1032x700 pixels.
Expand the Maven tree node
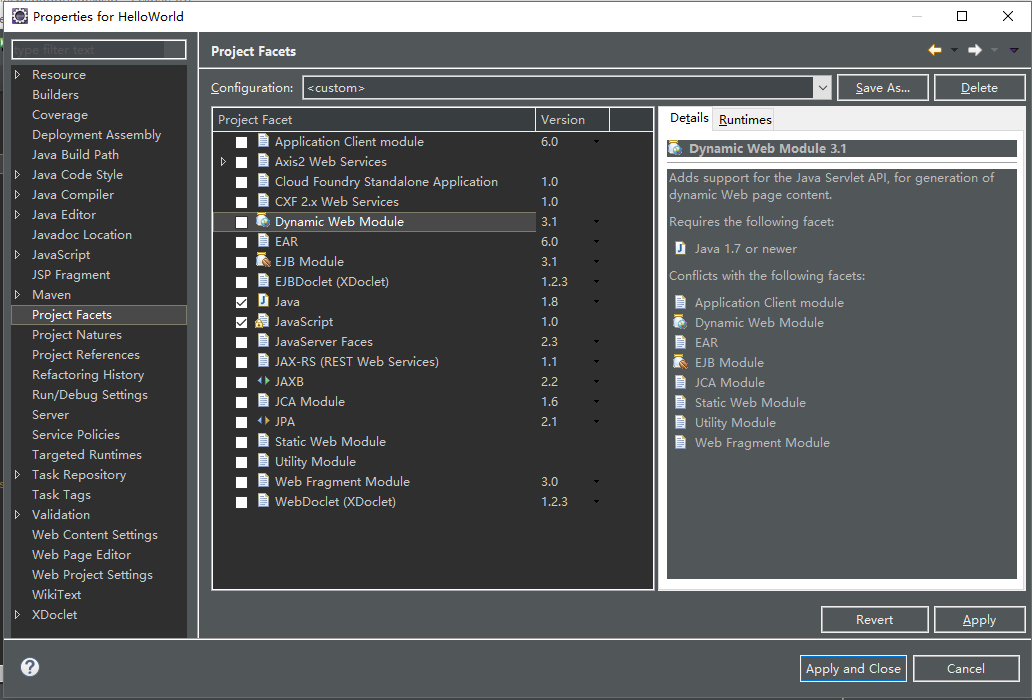click(18, 294)
